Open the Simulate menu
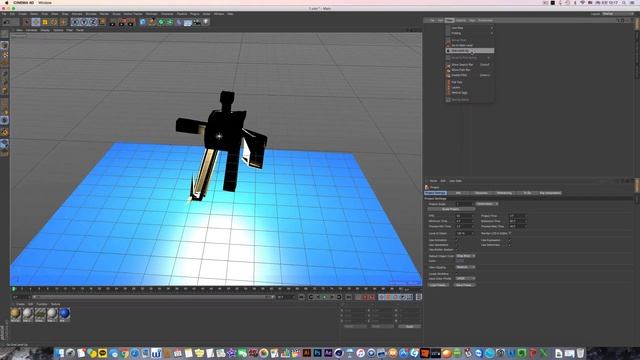 pyautogui.click(x=91, y=14)
